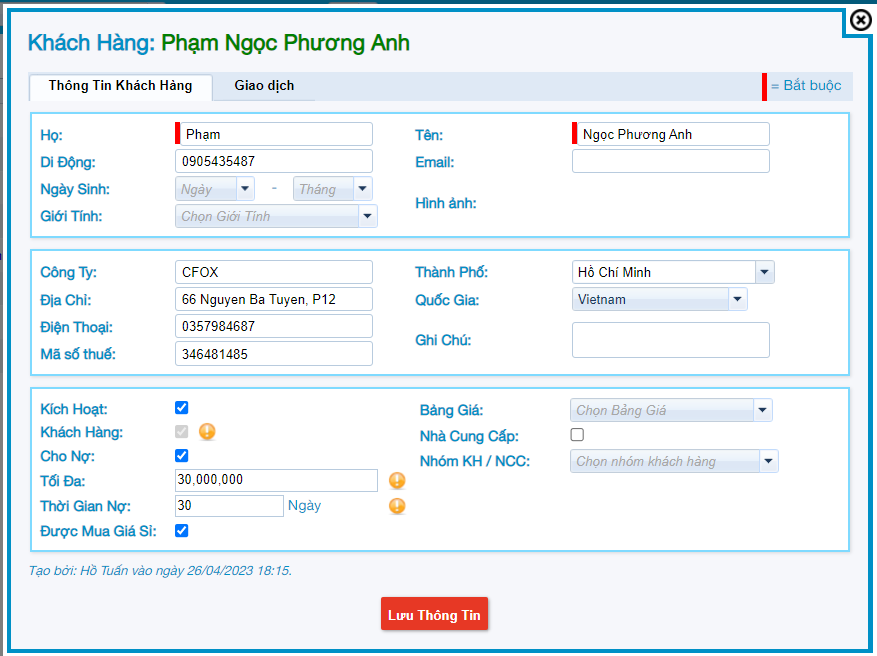Screen dimensions: 877x656
Task: Click warning icon beside Tối Đa field
Action: point(397,480)
